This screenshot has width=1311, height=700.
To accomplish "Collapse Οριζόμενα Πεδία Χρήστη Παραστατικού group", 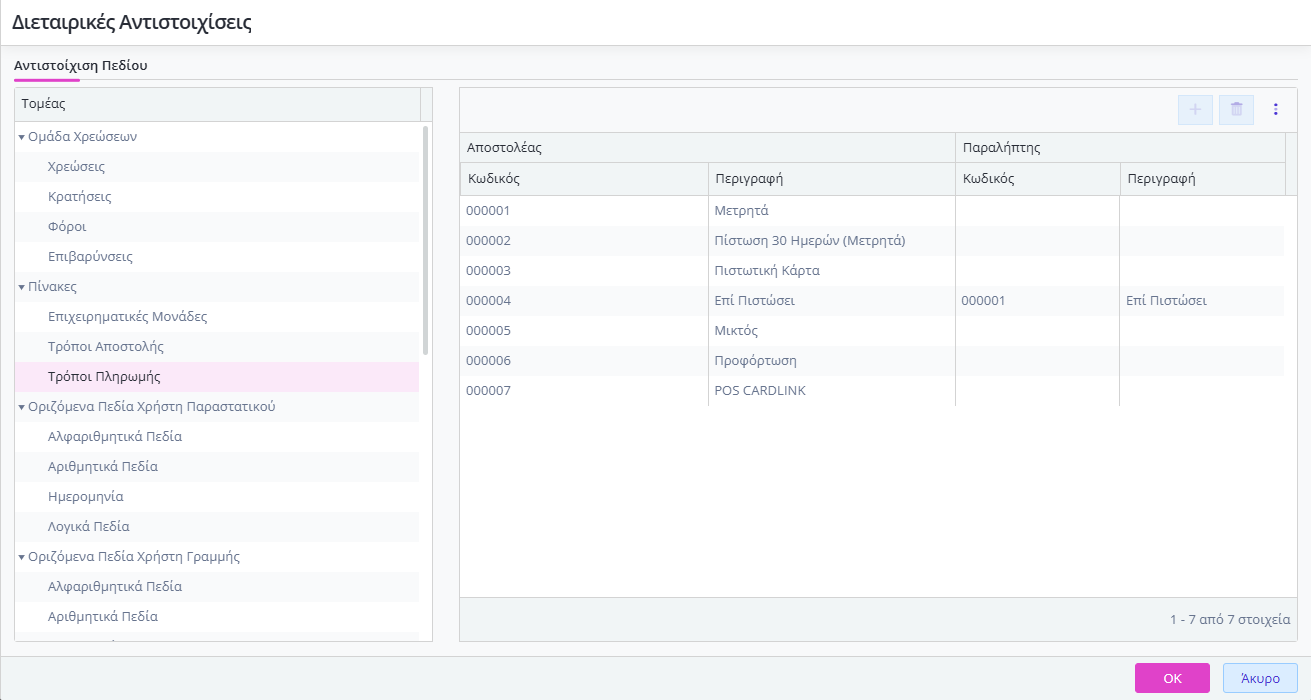I will (x=22, y=407).
